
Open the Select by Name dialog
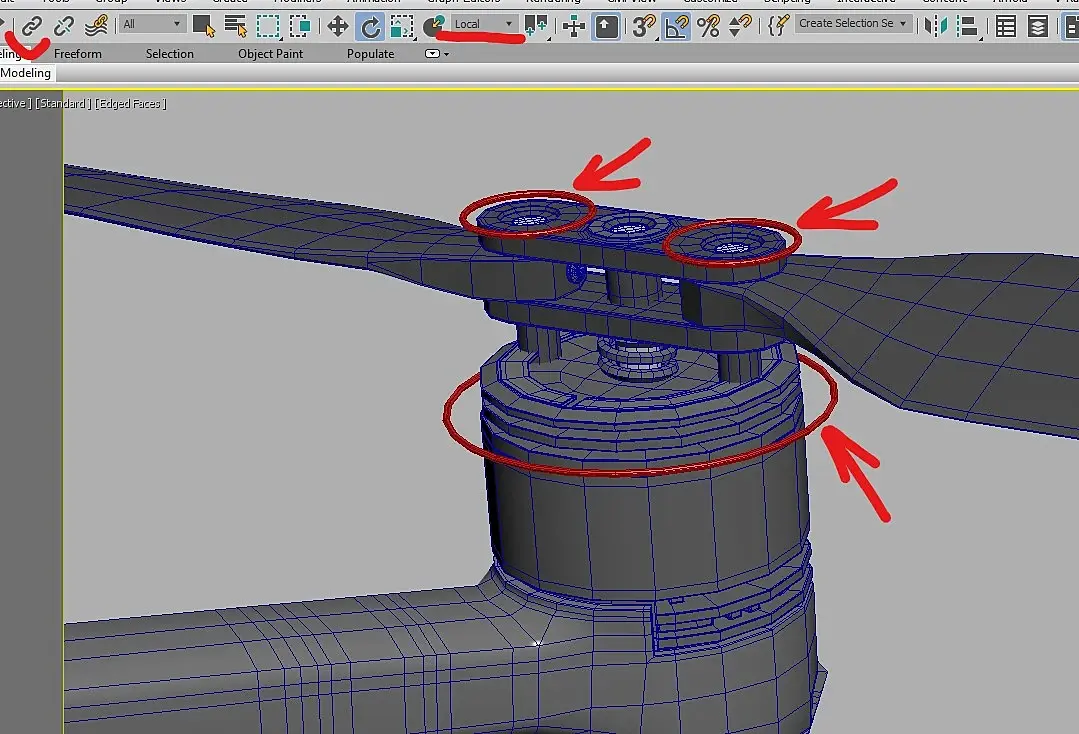point(236,25)
